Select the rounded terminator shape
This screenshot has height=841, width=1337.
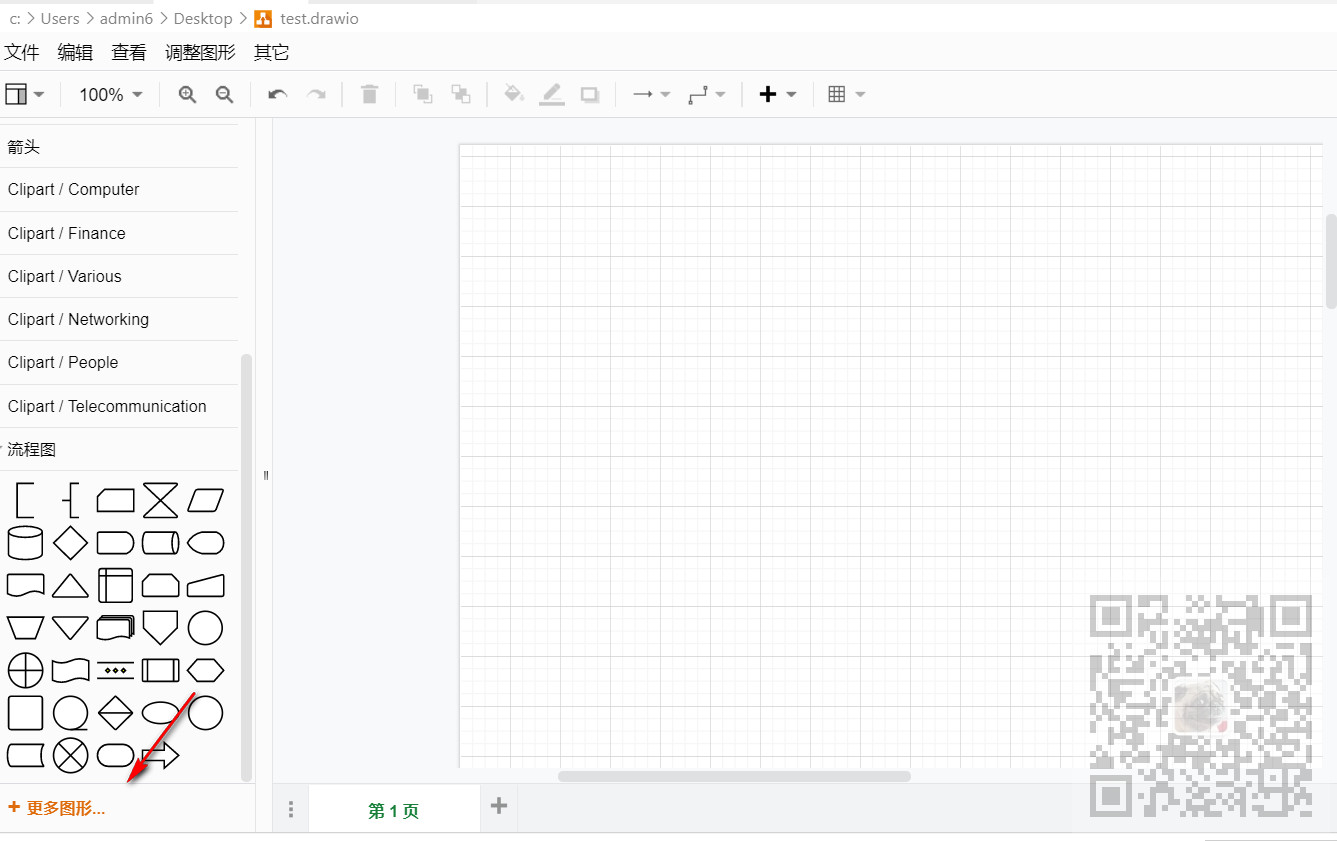[x=115, y=755]
